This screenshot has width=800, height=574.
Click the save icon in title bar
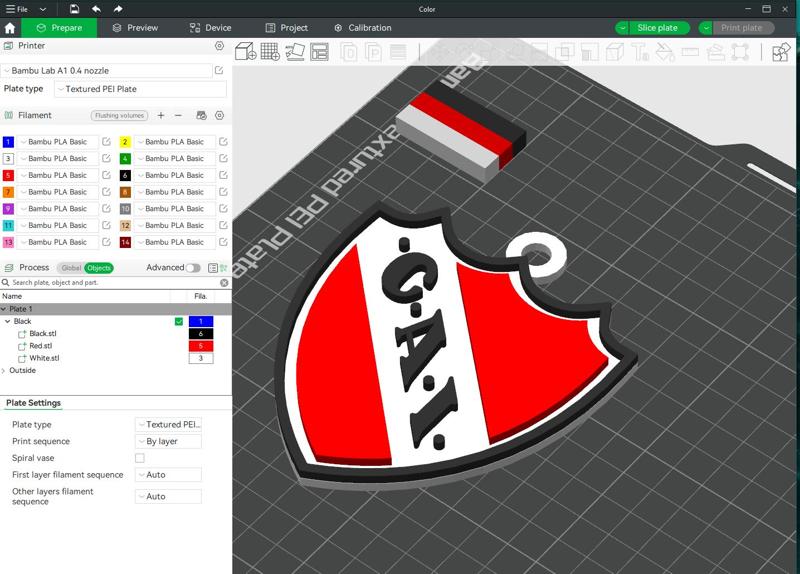point(74,9)
